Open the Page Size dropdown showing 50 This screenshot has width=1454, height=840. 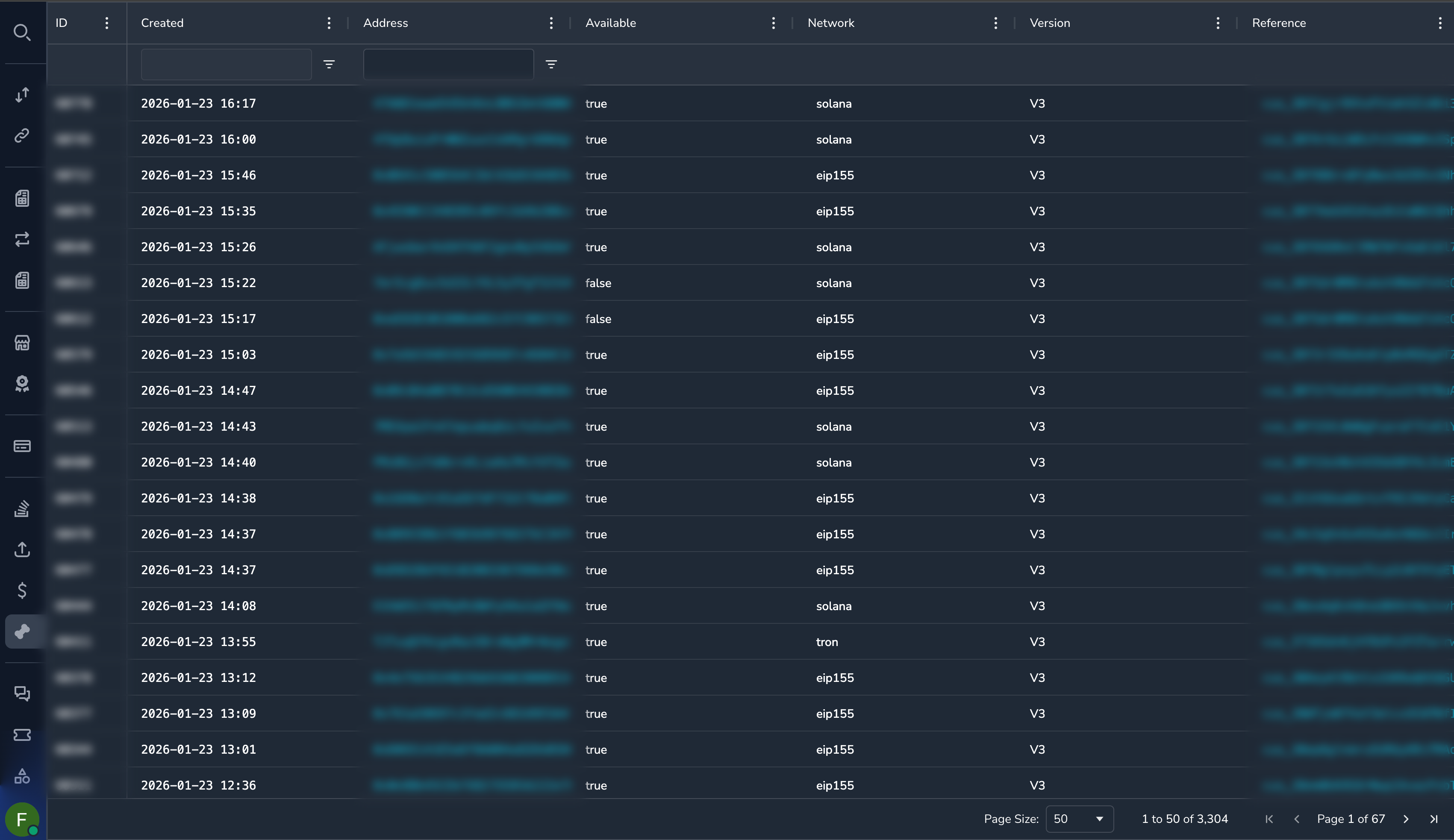tap(1079, 819)
